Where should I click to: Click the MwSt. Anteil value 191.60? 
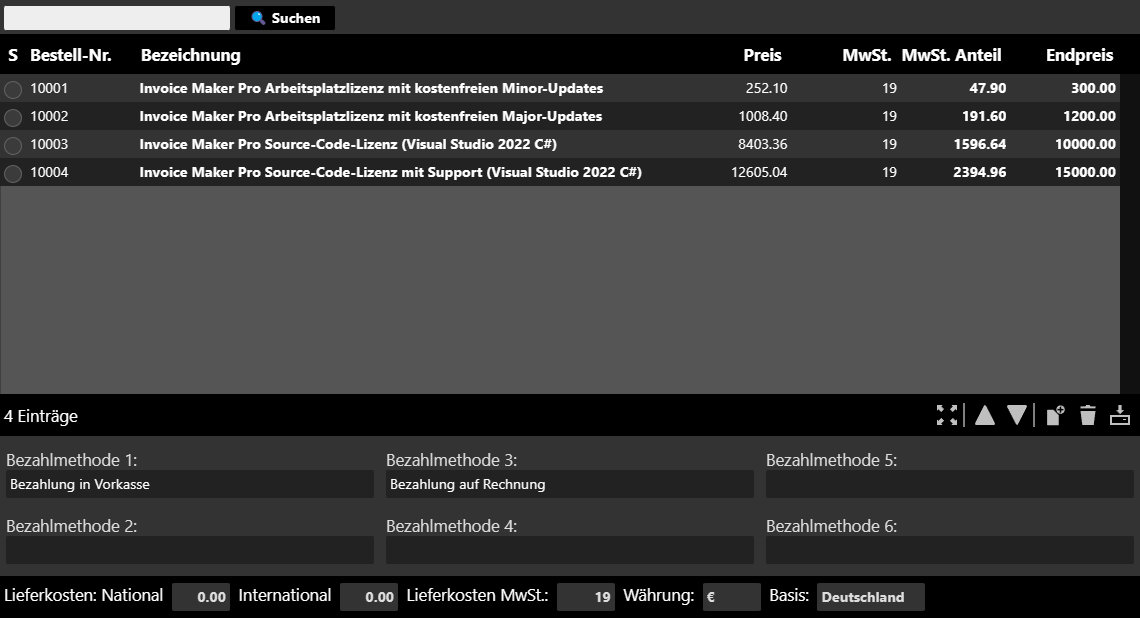[984, 116]
